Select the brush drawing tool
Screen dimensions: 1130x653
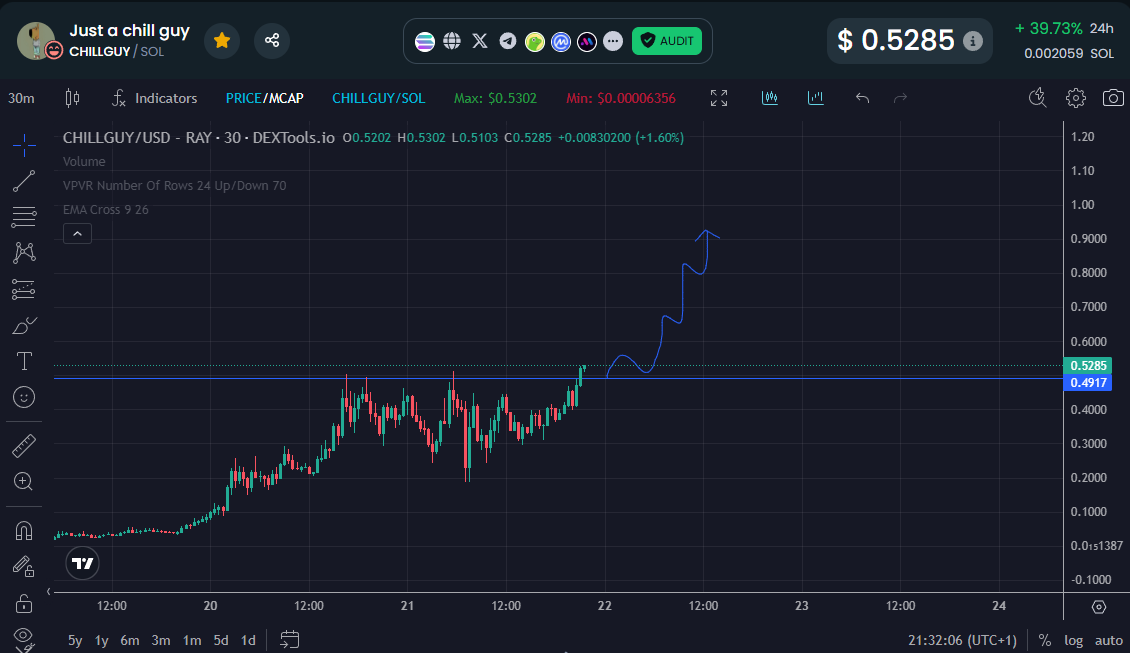click(24, 326)
